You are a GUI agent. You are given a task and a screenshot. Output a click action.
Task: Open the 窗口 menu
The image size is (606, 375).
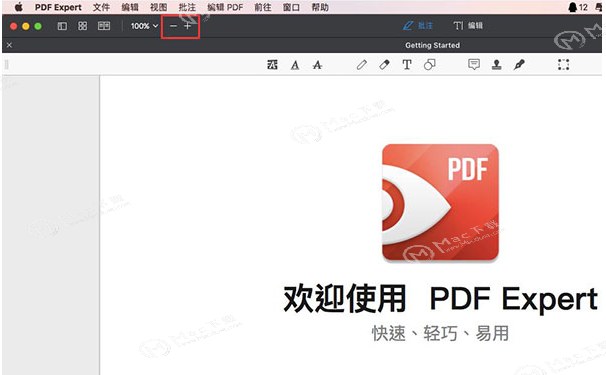(x=291, y=7)
